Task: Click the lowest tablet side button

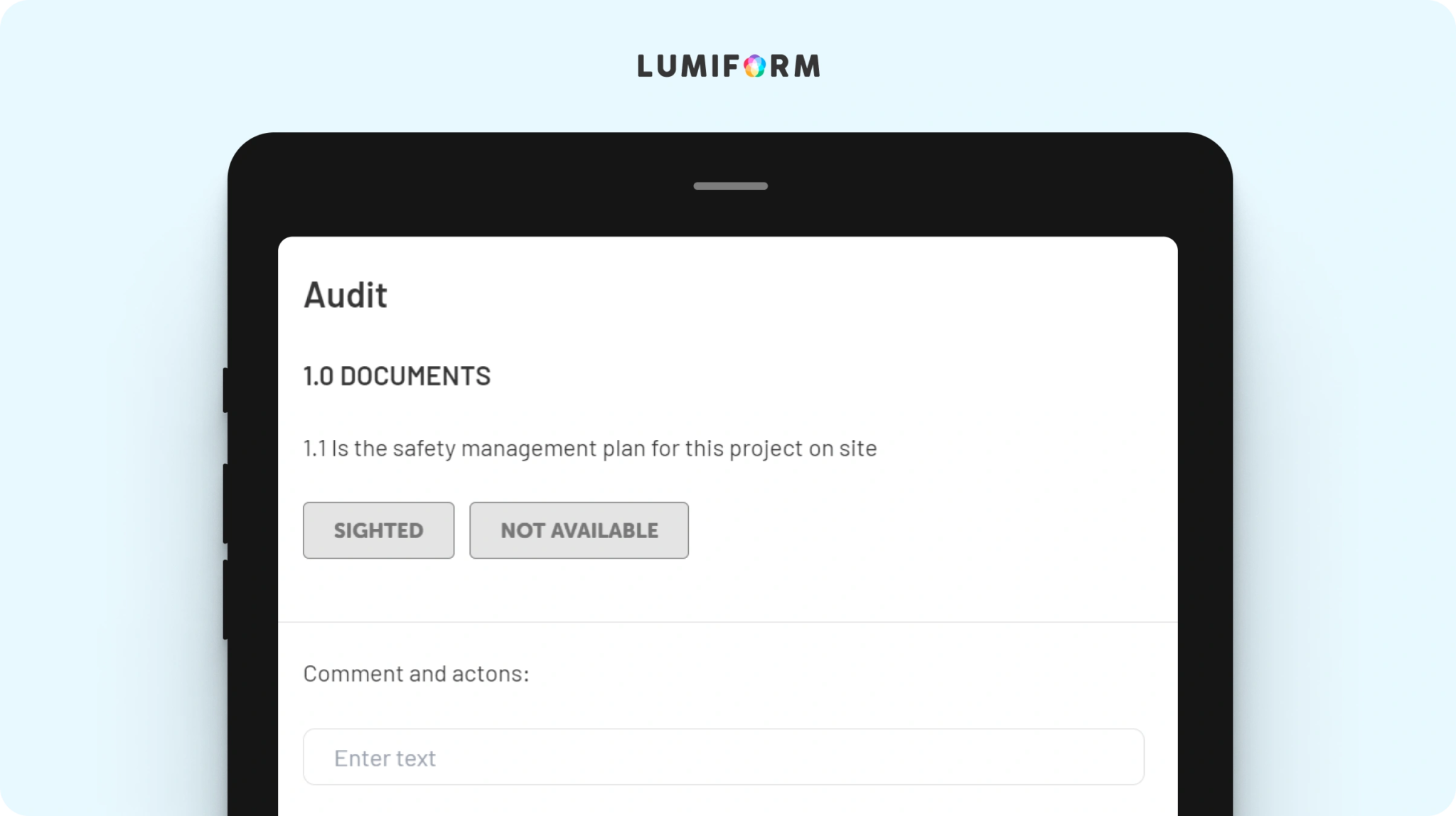Action: click(225, 600)
